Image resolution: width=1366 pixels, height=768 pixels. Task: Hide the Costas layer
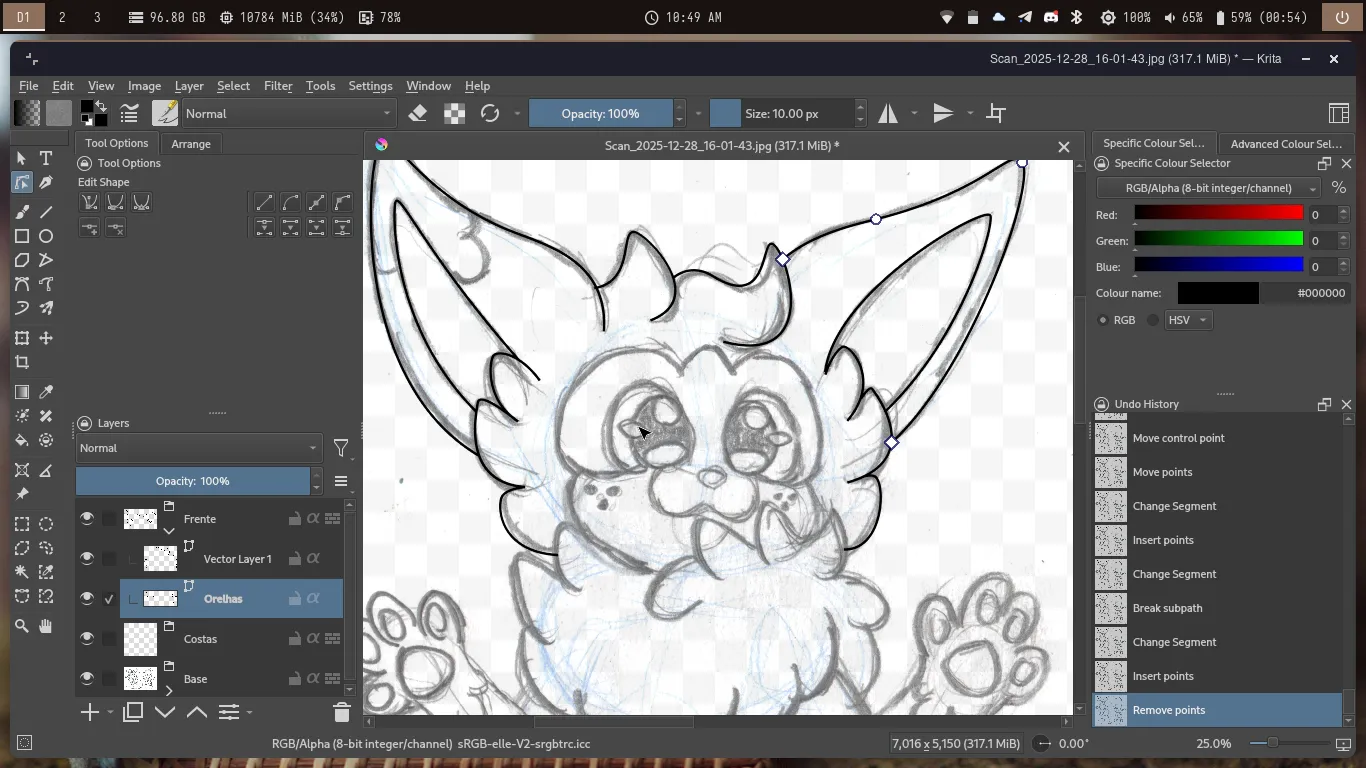87,638
